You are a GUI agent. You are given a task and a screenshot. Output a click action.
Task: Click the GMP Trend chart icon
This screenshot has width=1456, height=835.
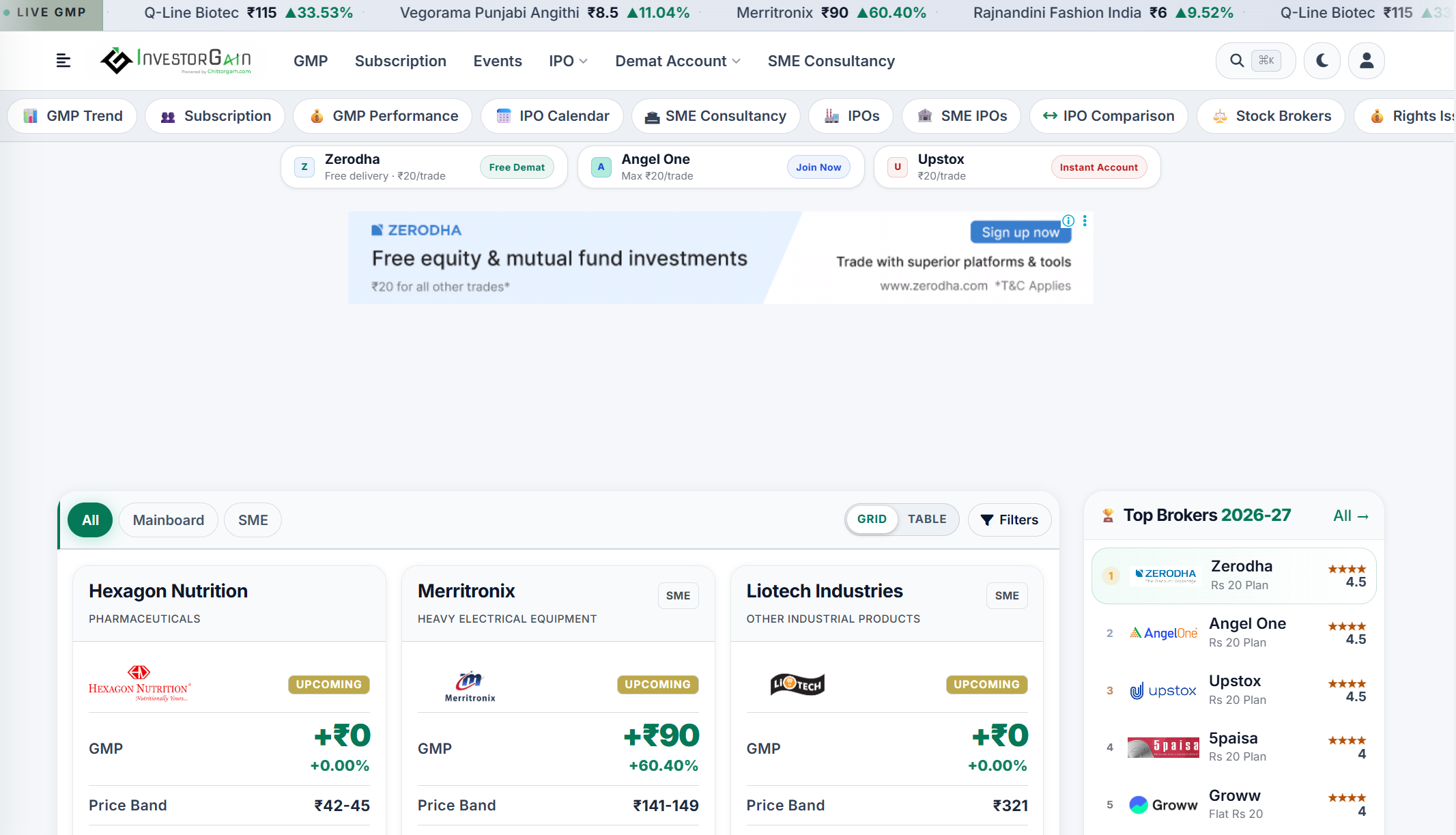point(31,116)
